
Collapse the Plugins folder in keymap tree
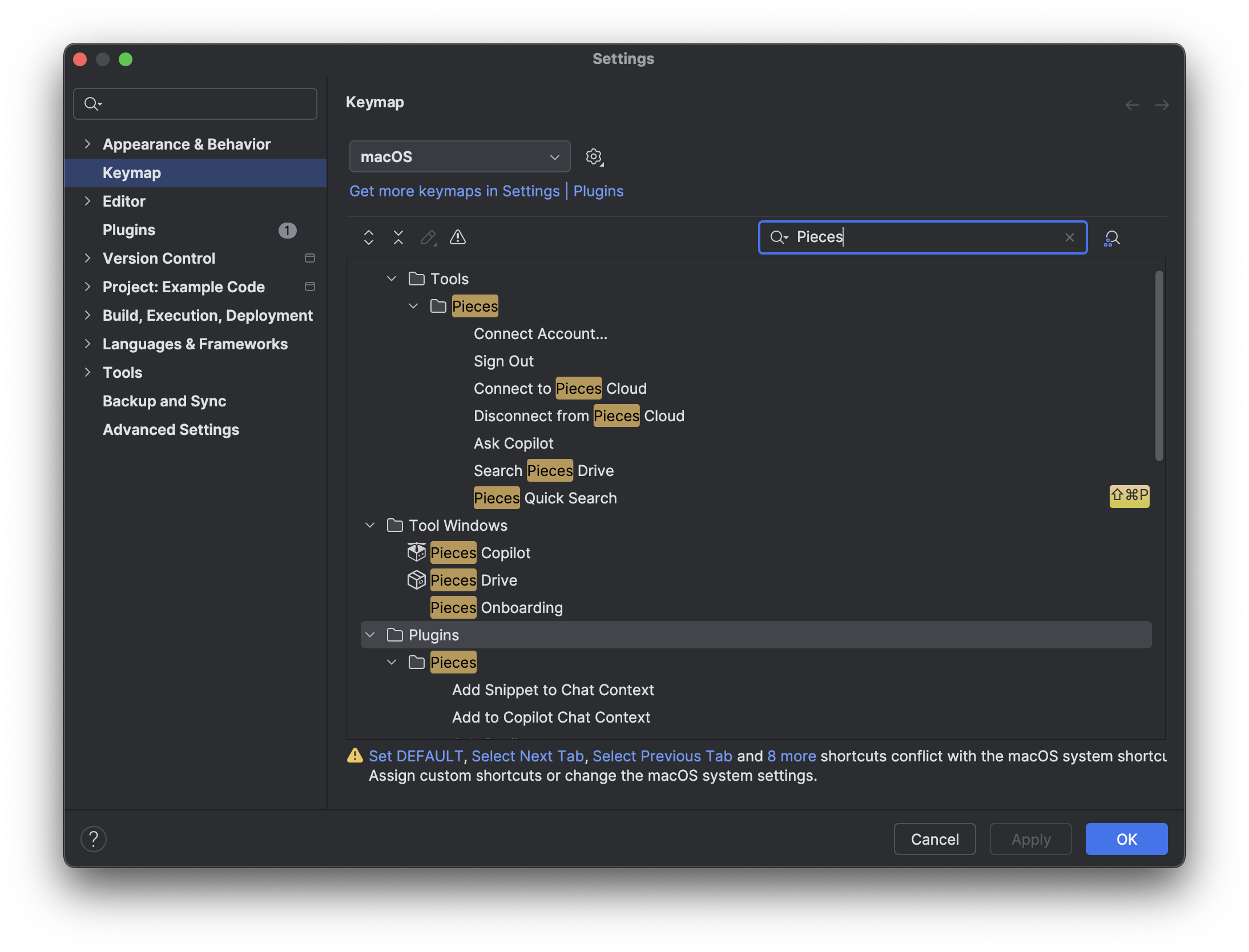(x=370, y=635)
